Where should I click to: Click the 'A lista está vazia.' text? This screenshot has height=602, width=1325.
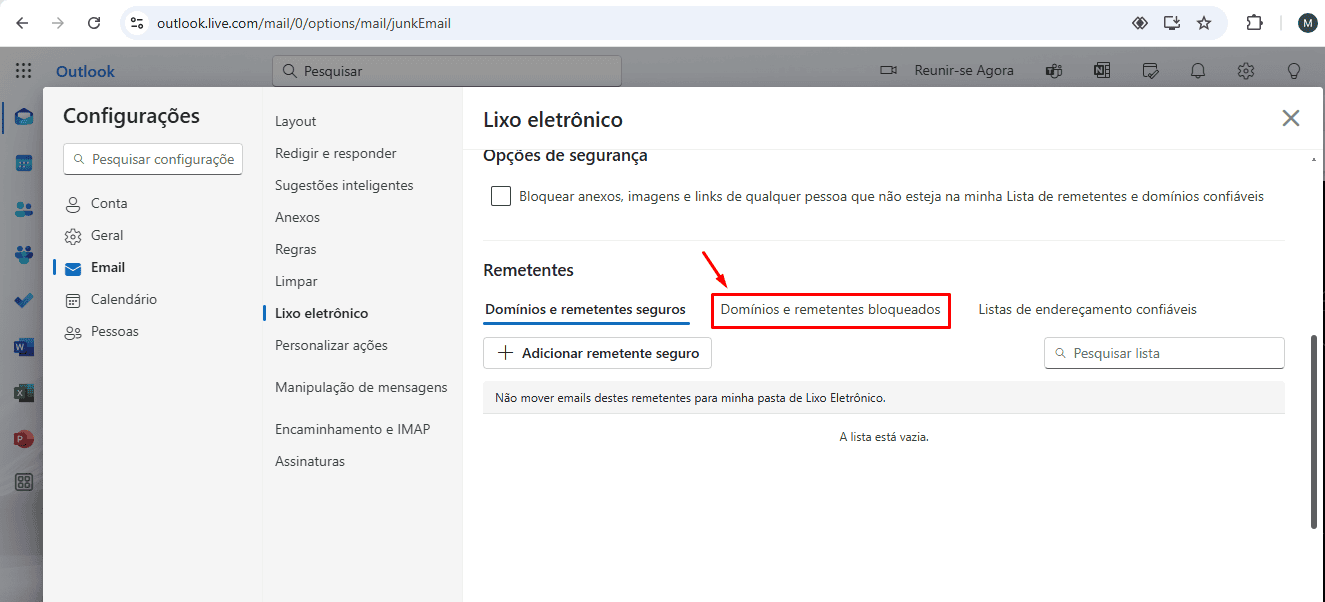[884, 437]
